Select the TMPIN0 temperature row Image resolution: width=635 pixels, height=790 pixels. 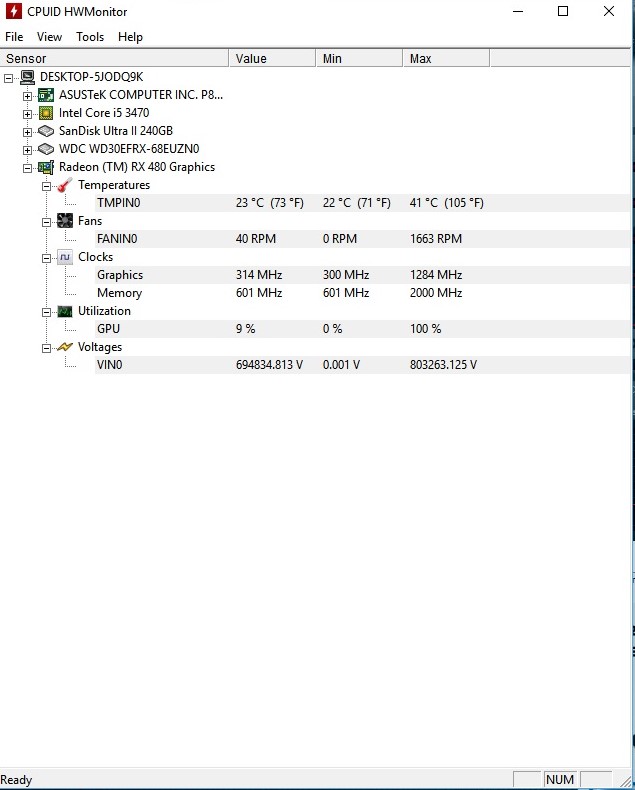pyautogui.click(x=362, y=203)
